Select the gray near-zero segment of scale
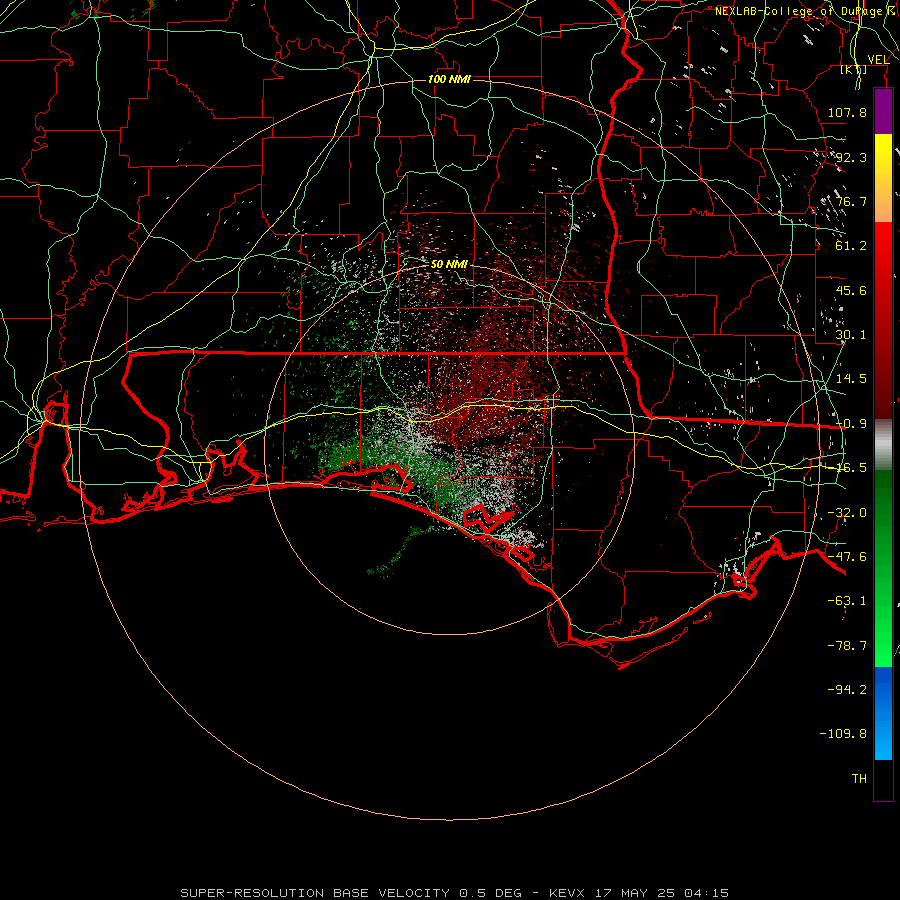900x900 pixels. pyautogui.click(x=883, y=445)
